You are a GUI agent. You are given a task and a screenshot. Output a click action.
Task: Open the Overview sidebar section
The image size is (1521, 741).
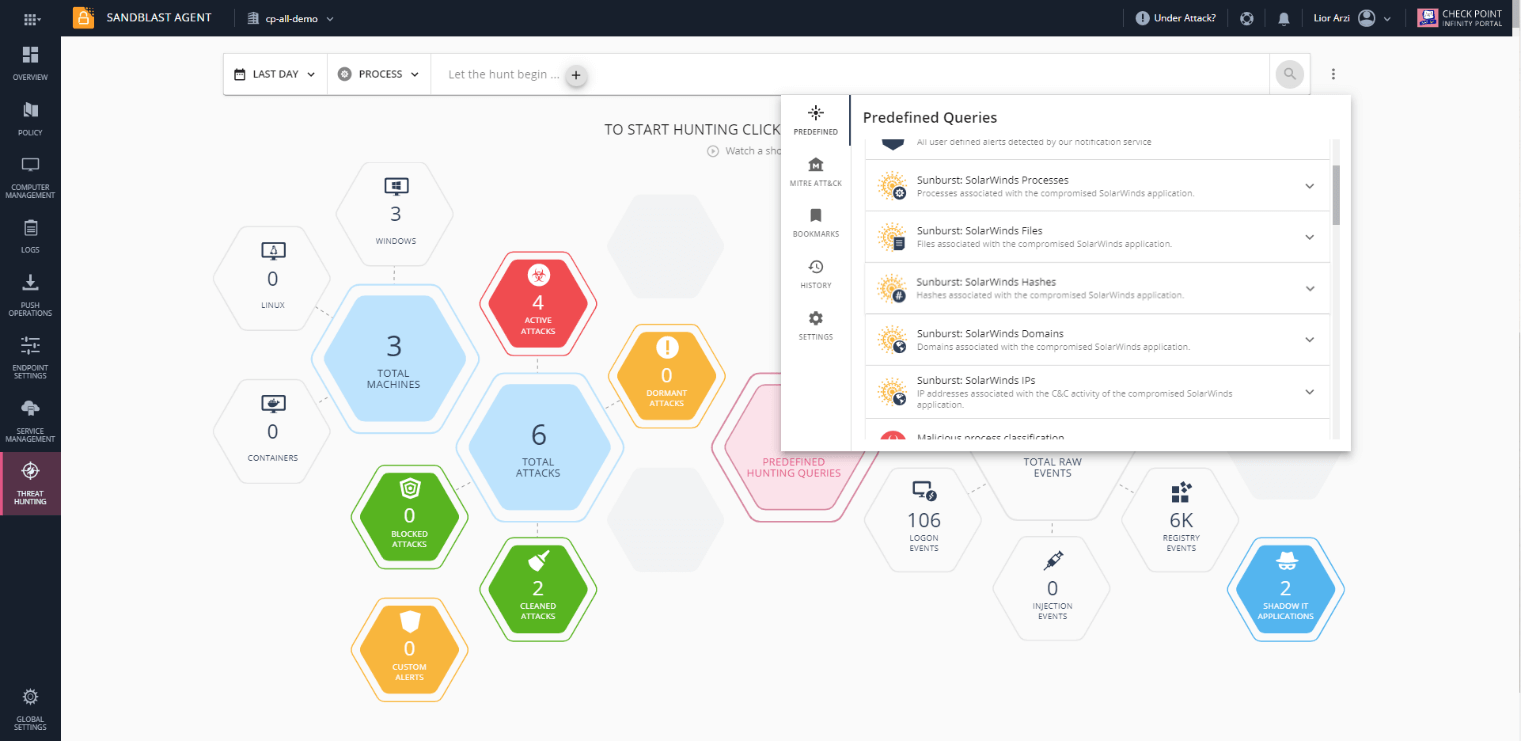pyautogui.click(x=30, y=63)
